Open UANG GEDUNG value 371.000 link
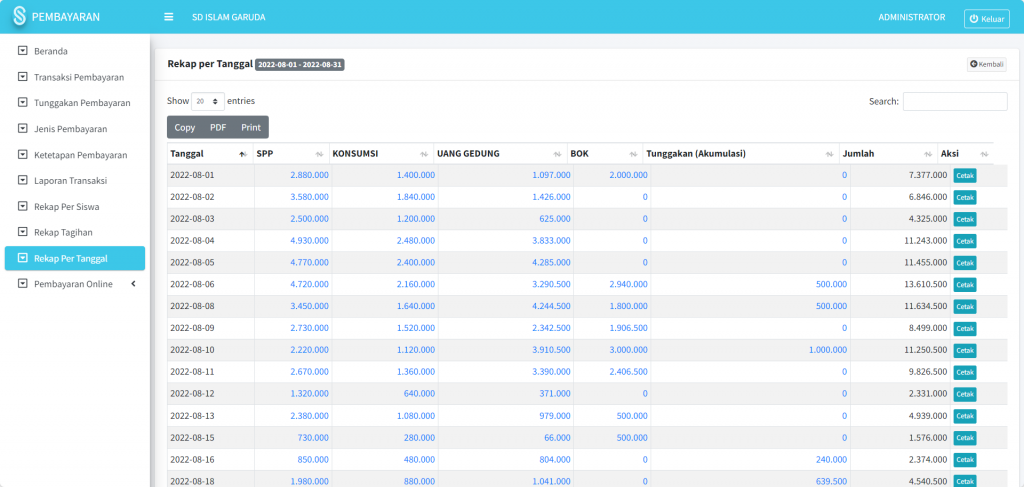1024x487 pixels. 554,394
